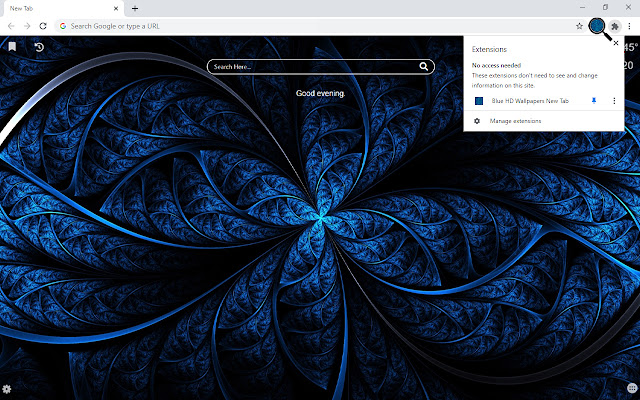Go back to the previous page
This screenshot has width=640, height=400.
point(11,26)
